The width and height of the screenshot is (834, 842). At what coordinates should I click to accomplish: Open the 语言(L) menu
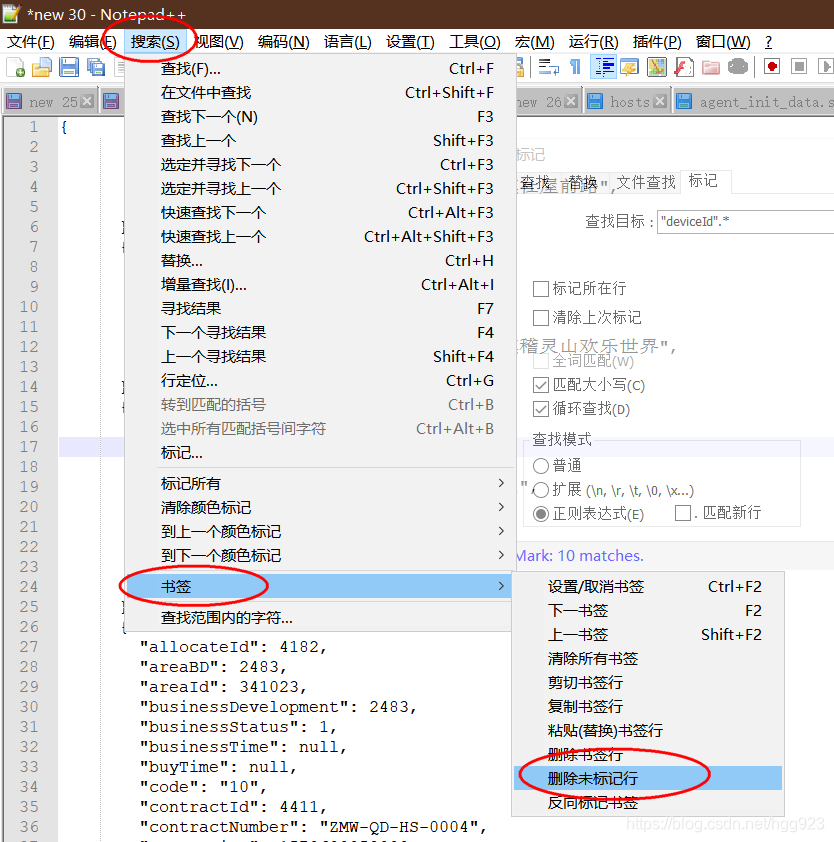[347, 41]
